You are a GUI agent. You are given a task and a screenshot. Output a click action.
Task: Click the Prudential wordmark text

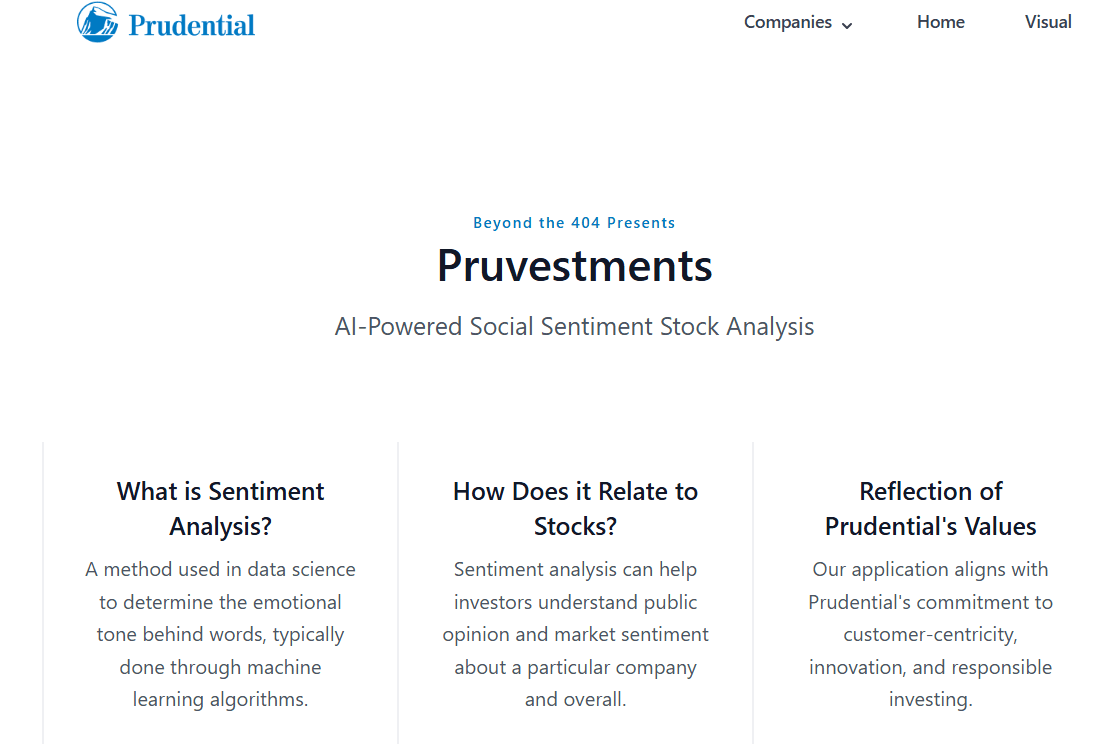point(190,23)
